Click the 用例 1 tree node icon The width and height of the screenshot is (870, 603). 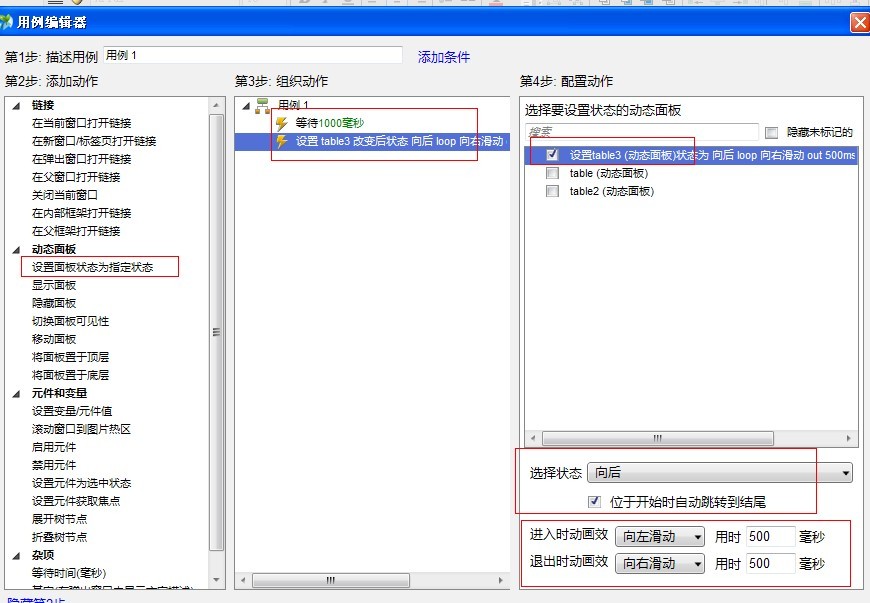262,105
